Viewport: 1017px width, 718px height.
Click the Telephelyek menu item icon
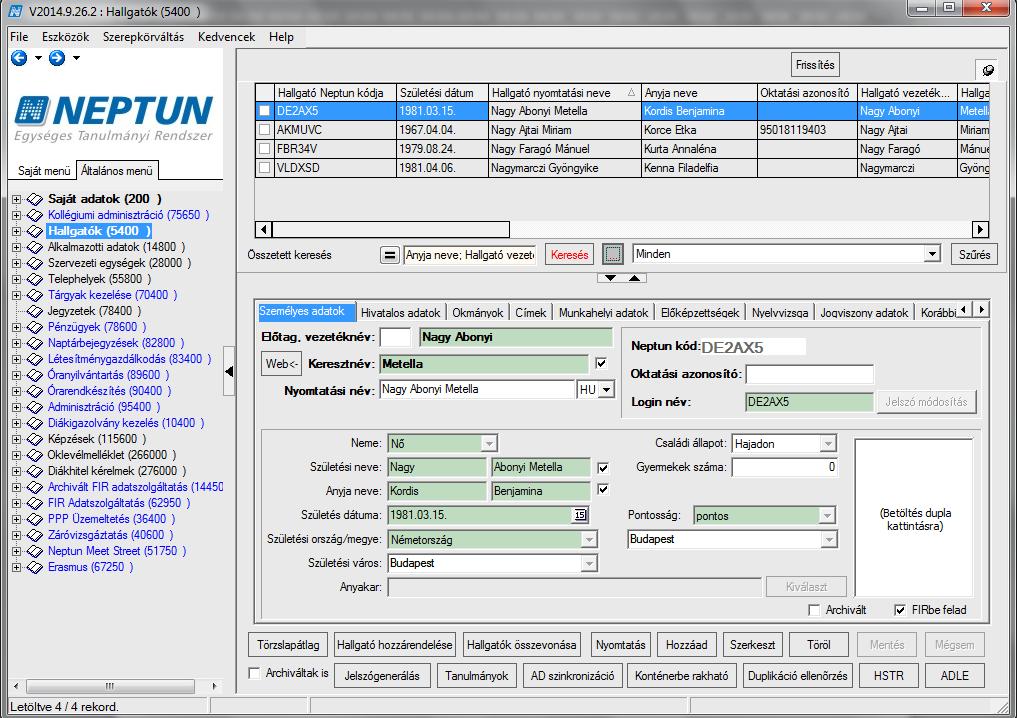coord(34,279)
